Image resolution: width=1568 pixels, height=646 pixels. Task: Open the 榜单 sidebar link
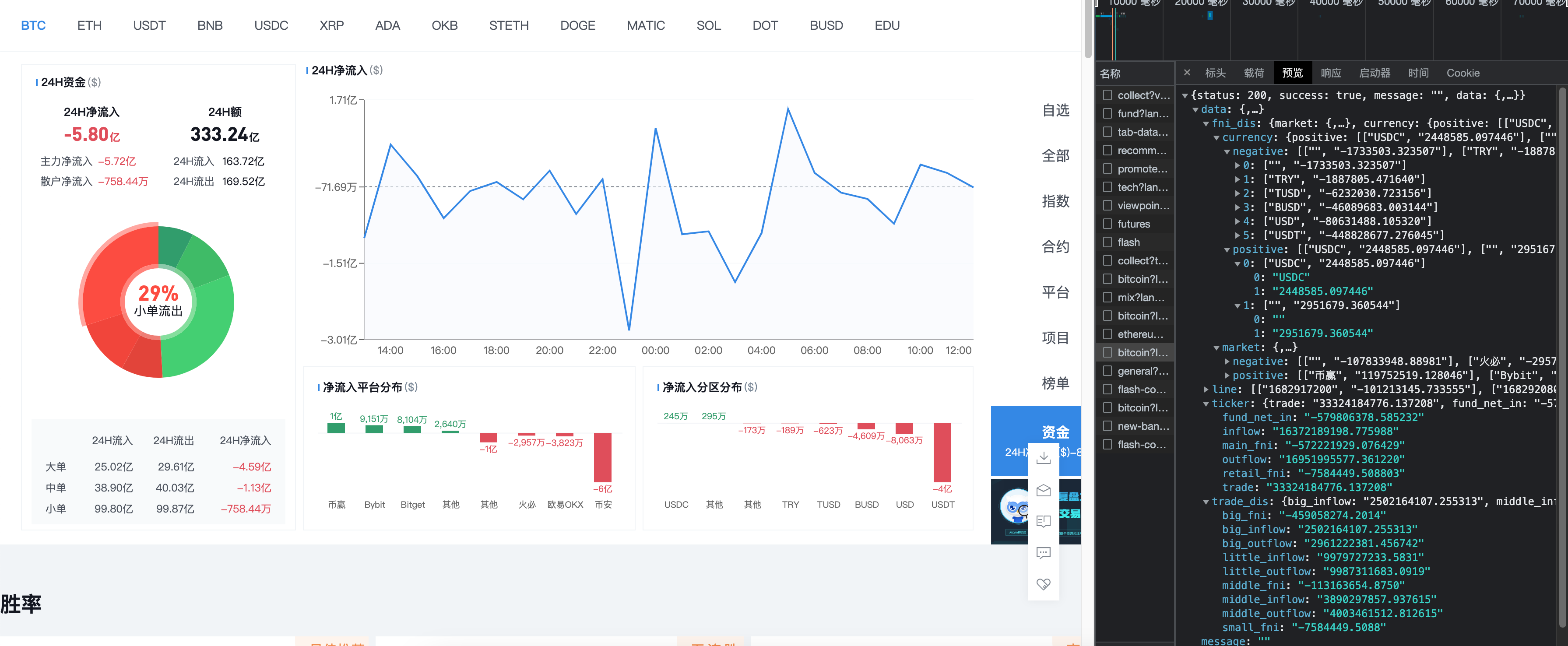(1055, 383)
